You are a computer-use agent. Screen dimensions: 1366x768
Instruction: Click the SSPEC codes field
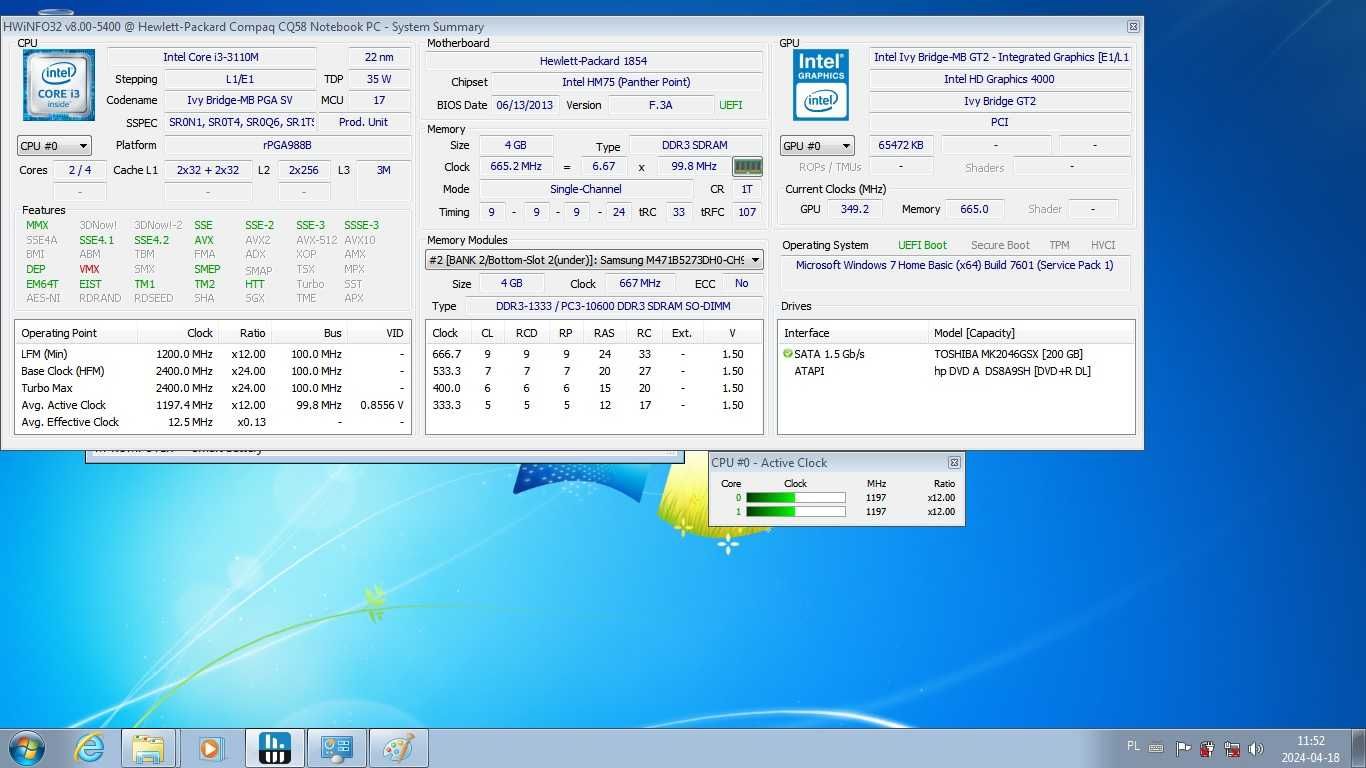click(x=240, y=122)
